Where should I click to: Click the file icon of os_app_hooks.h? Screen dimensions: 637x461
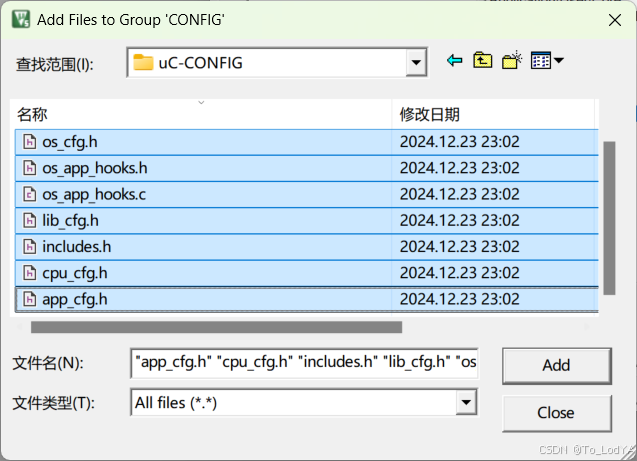(x=29, y=168)
